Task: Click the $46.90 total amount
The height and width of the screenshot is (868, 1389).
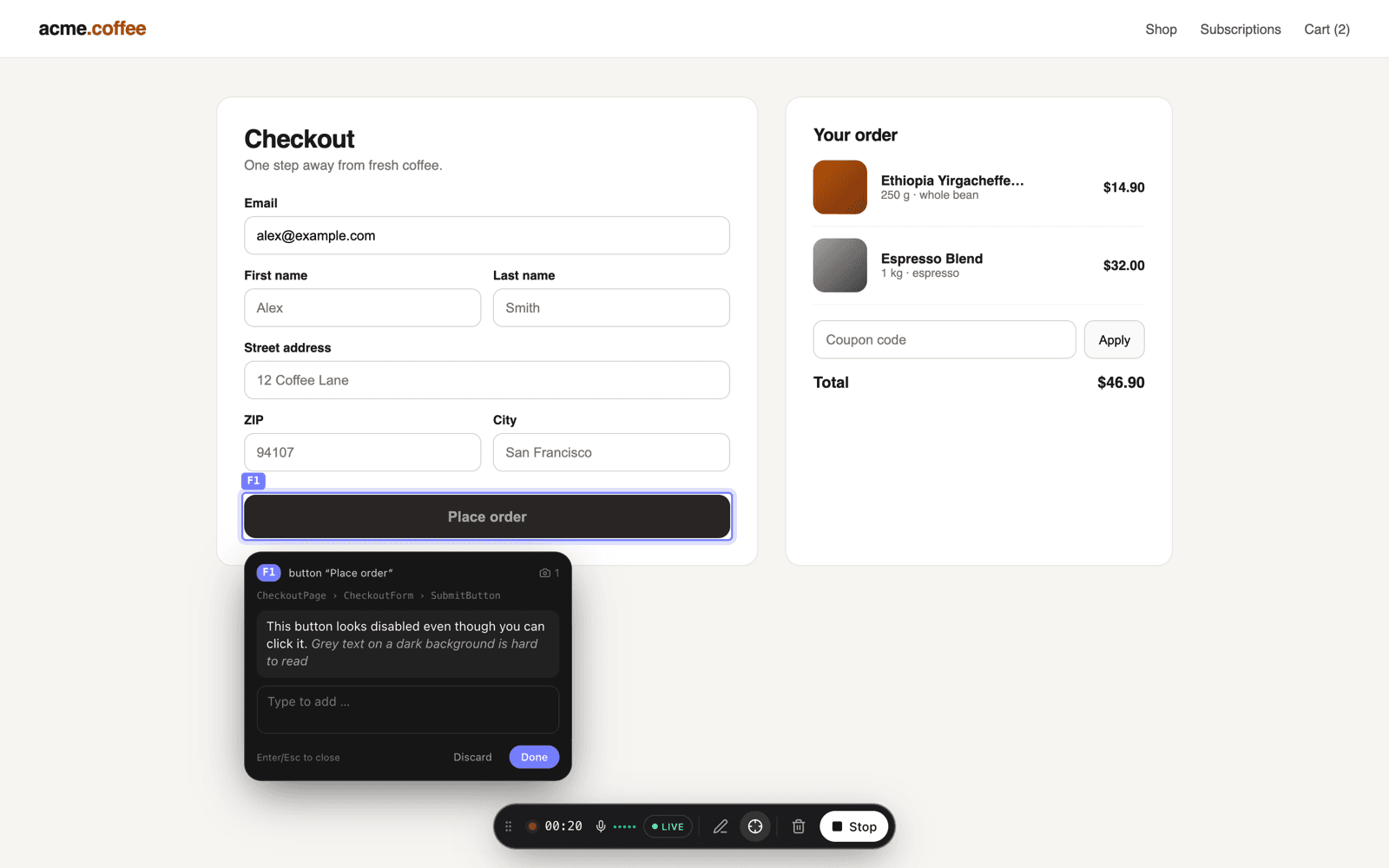Action: pos(1121,383)
